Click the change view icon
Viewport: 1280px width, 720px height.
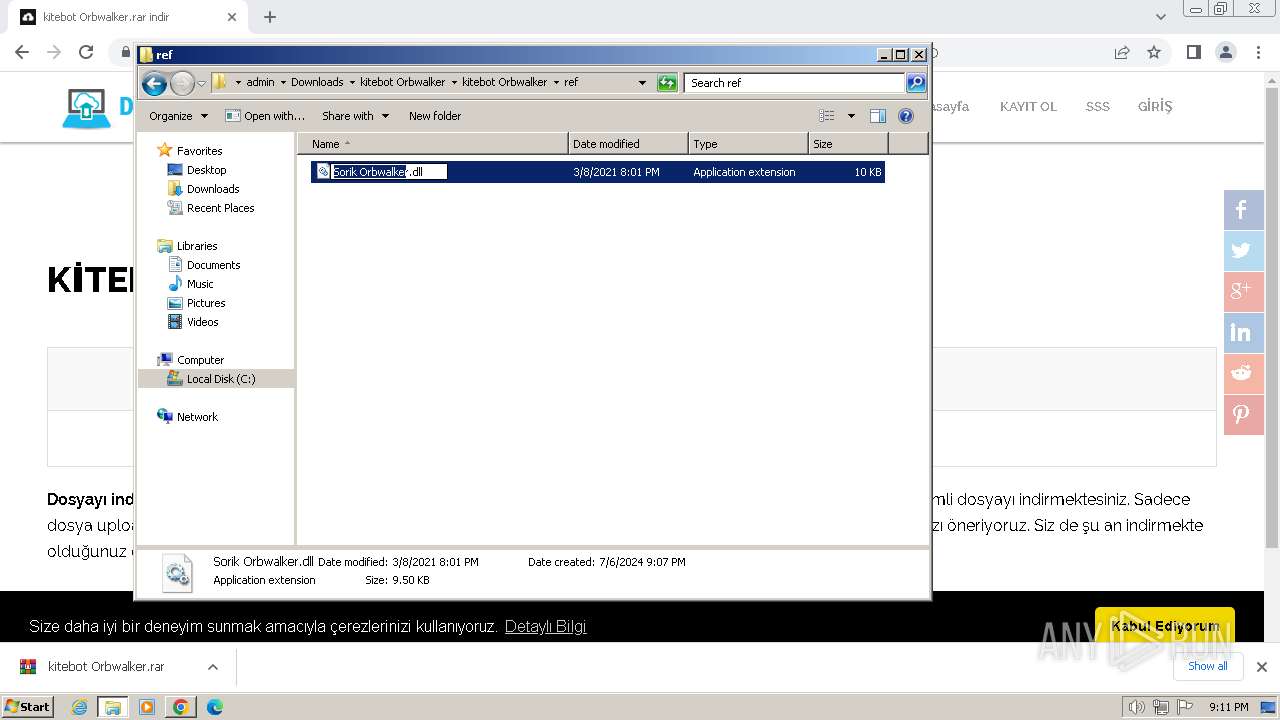click(x=827, y=116)
